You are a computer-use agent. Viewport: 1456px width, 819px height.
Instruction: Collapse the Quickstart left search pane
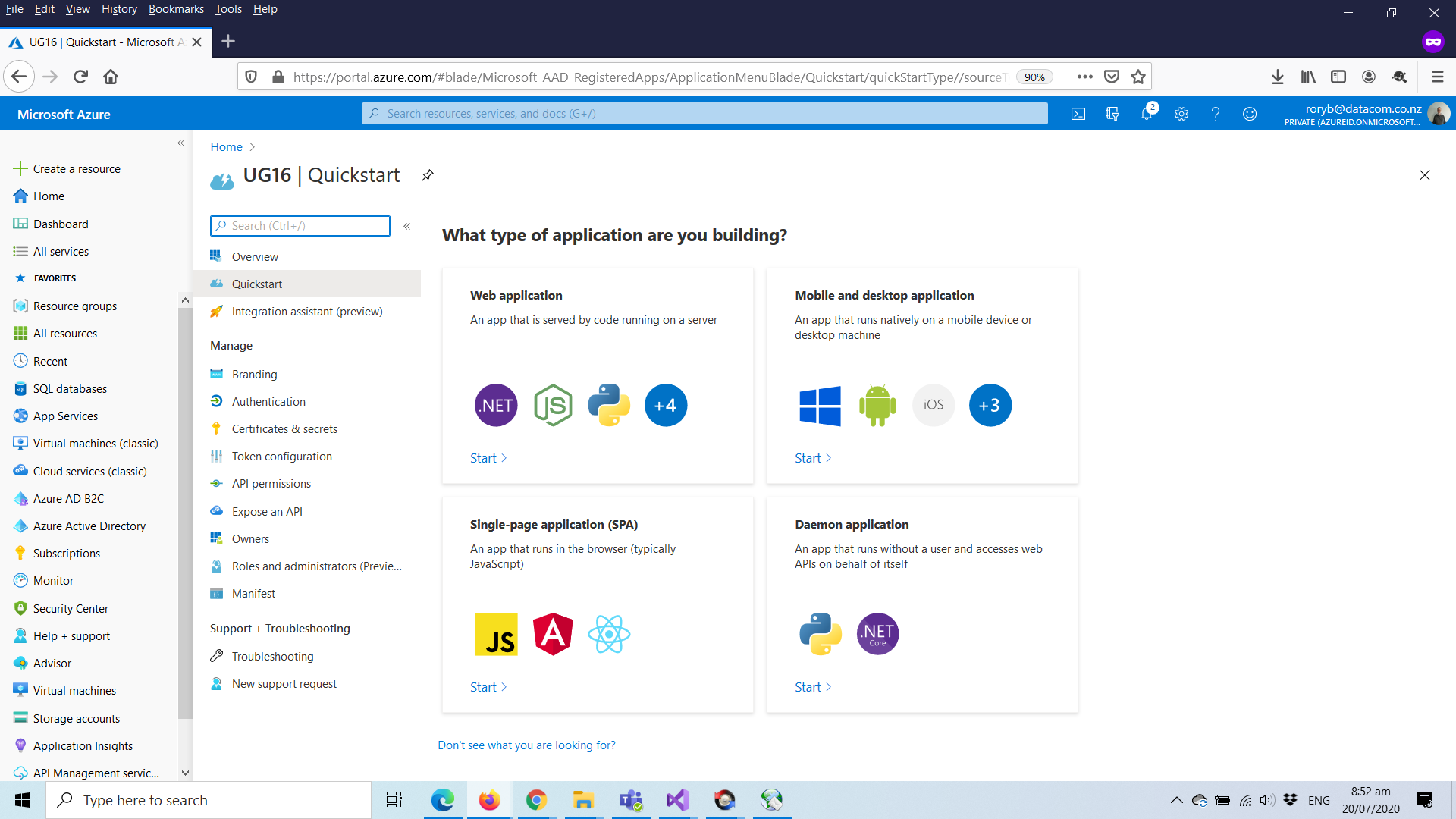[x=407, y=226]
